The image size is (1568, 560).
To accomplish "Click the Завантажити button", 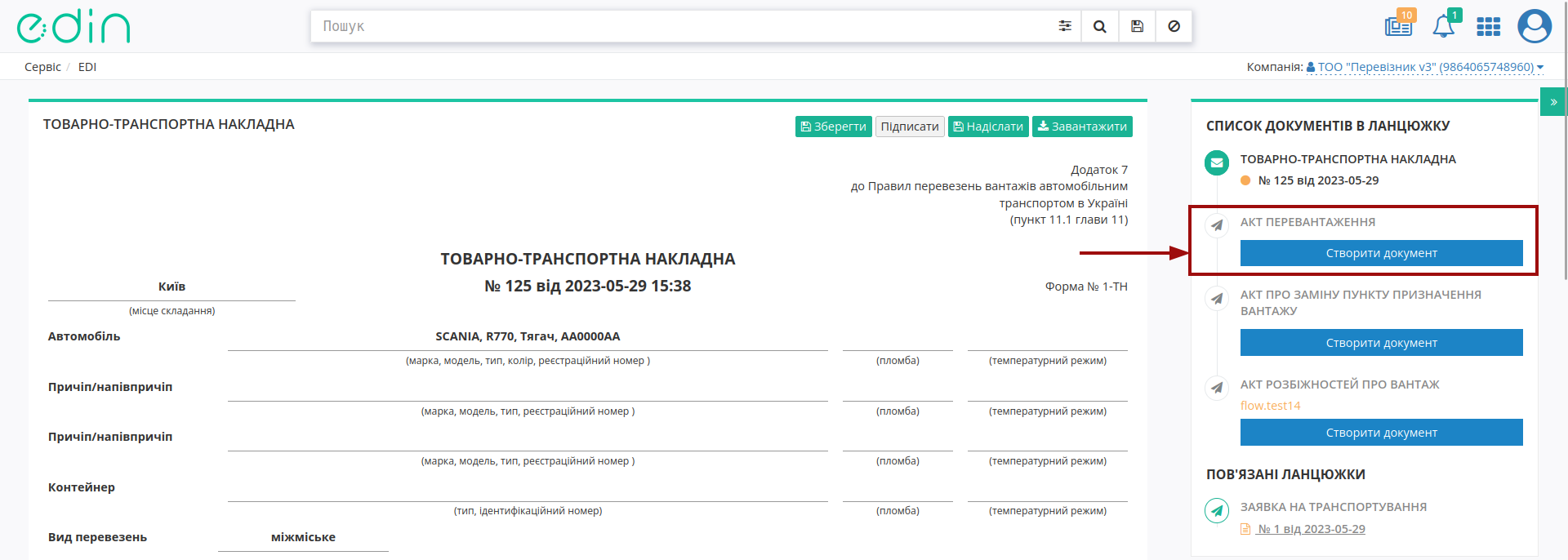I will click(1082, 127).
